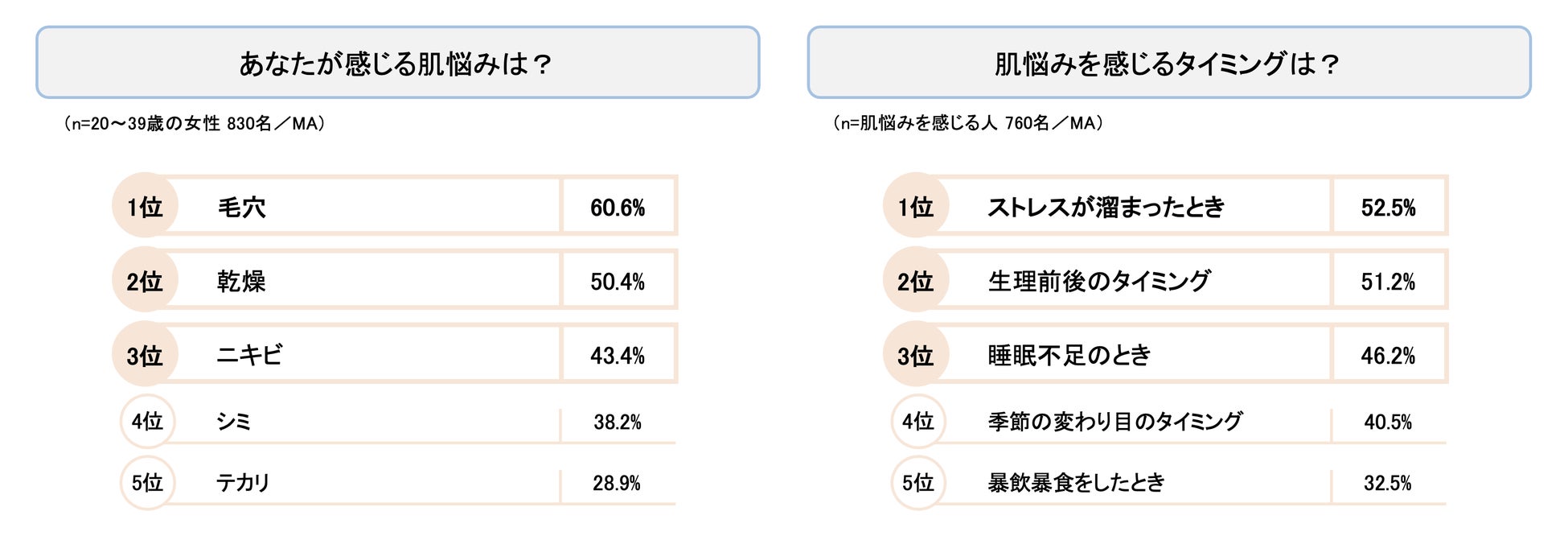Viewport: 1568px width, 540px height.
Task: Select the 乾燥 row label
Action: pos(241,282)
